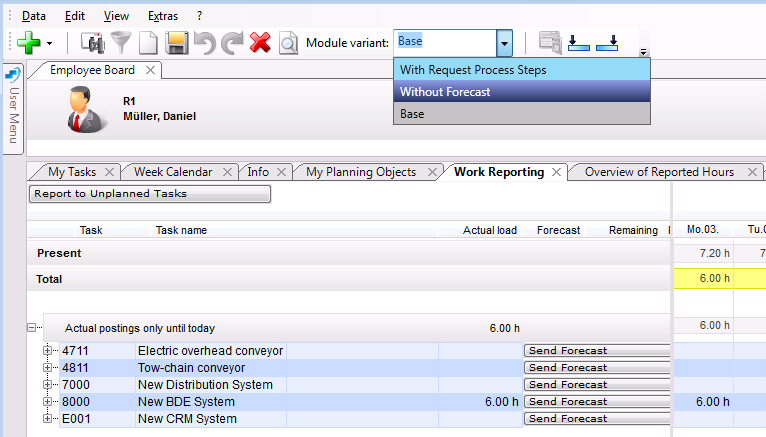
Task: Click the Redo arrow icon
Action: (233, 43)
